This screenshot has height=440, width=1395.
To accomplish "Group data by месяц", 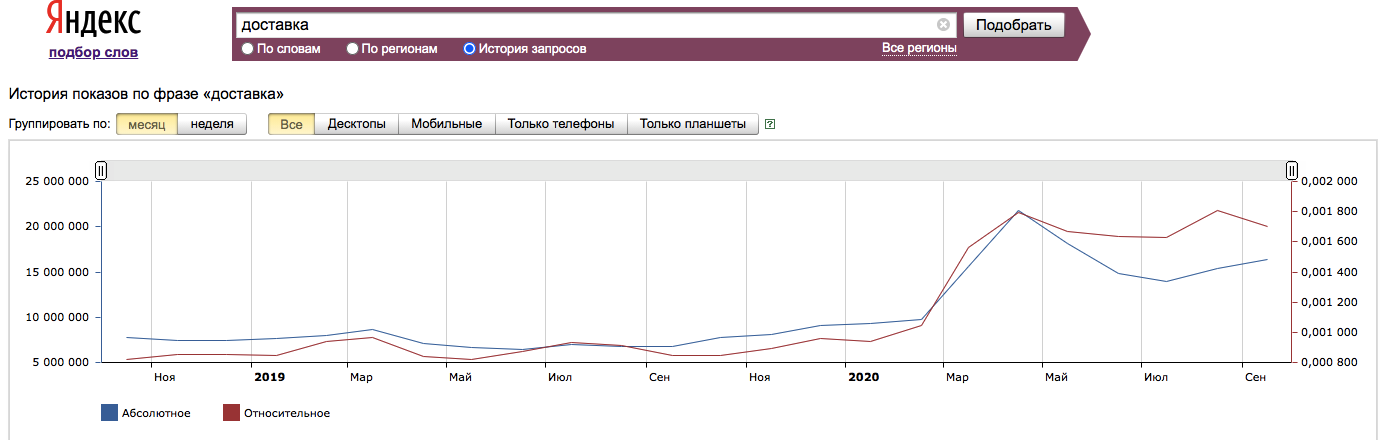I will [x=147, y=124].
